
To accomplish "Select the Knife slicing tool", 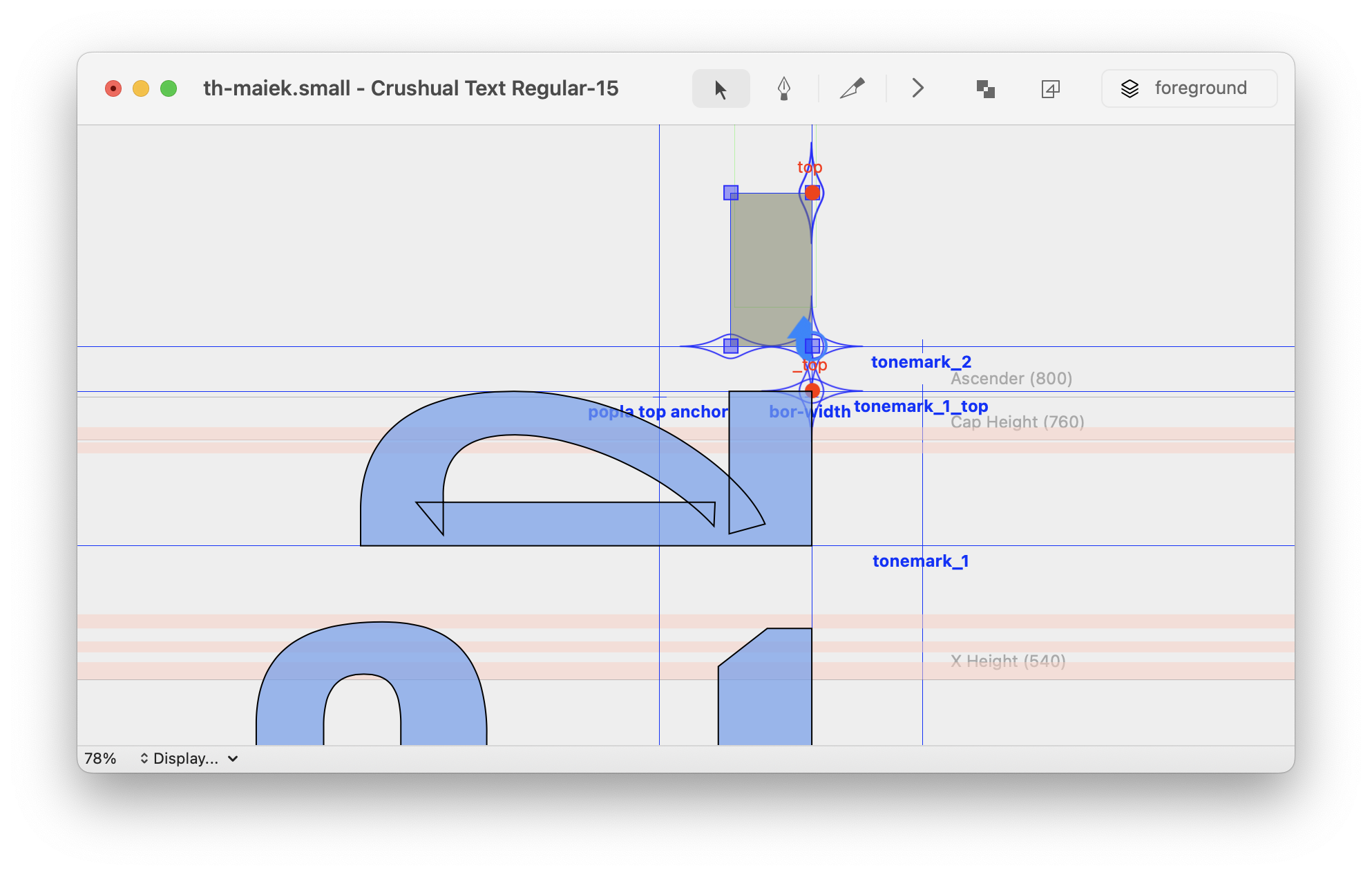I will pyautogui.click(x=852, y=88).
